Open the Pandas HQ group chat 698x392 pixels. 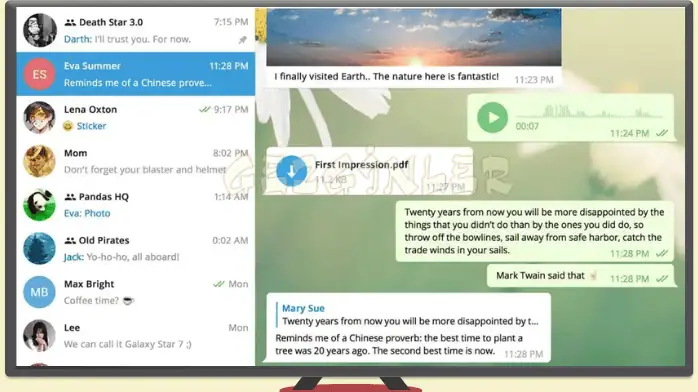point(136,205)
